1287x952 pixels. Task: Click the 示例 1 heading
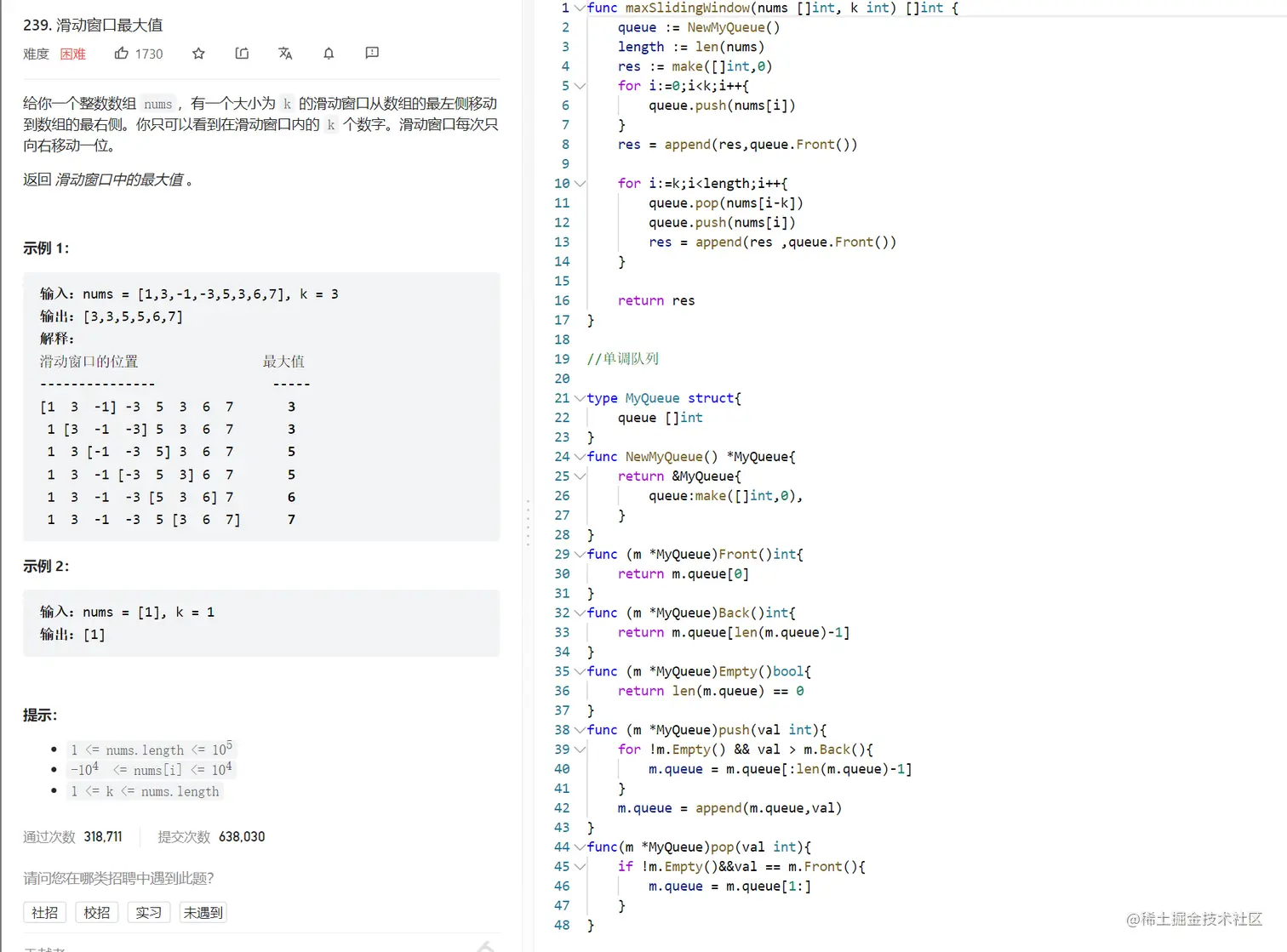point(46,248)
